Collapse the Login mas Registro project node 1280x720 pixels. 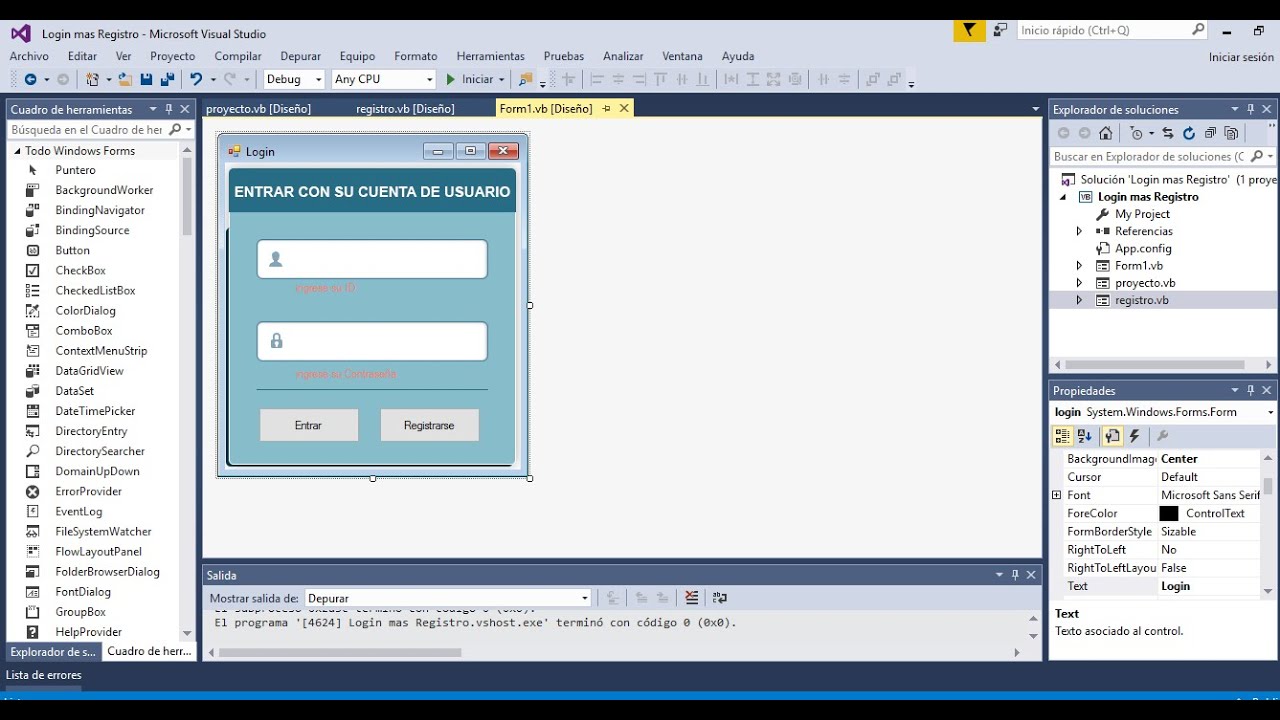point(1063,197)
